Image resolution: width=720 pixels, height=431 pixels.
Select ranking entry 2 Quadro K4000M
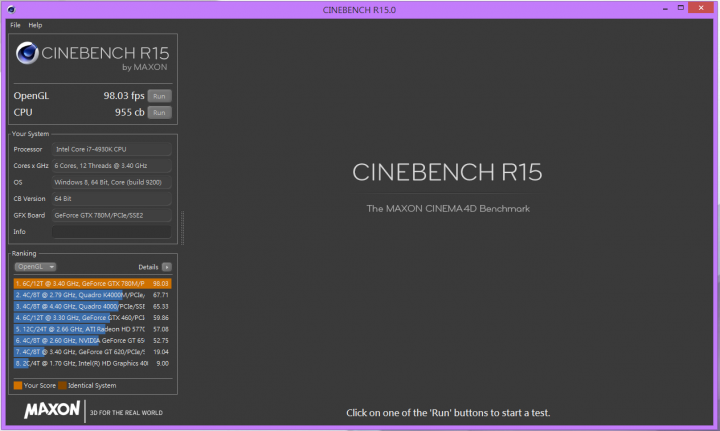[92, 295]
